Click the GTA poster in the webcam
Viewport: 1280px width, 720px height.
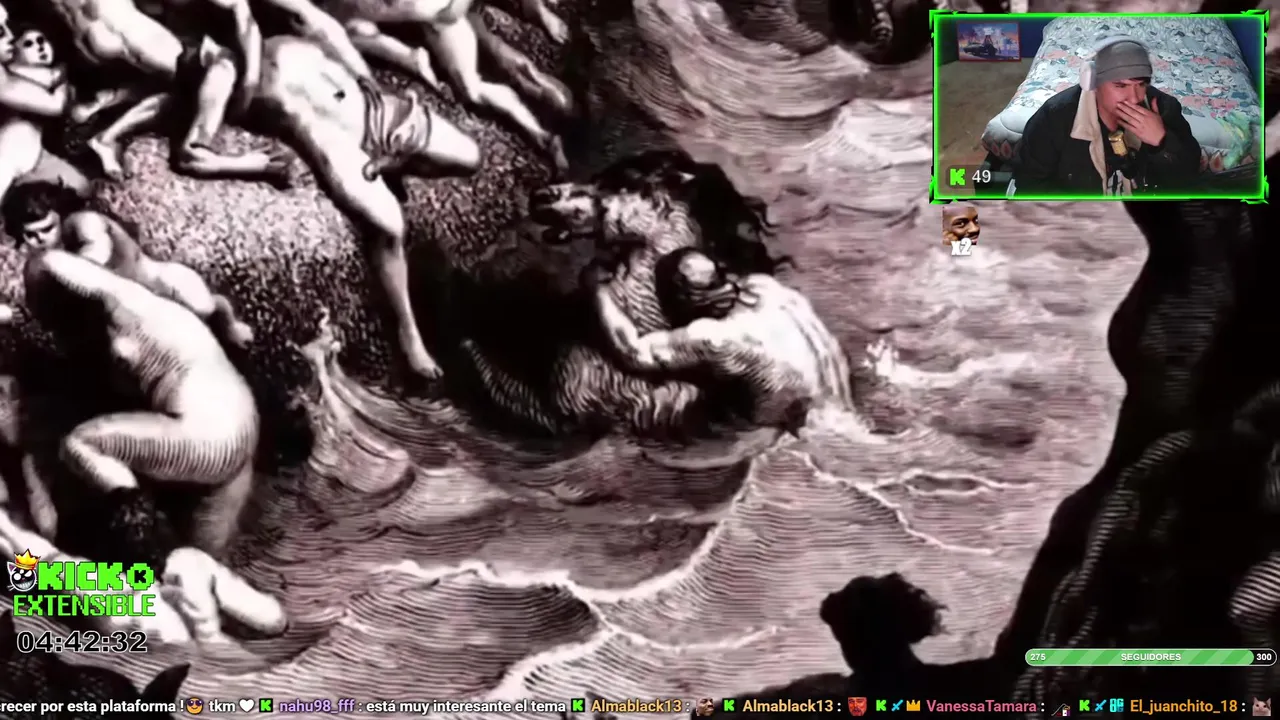pyautogui.click(x=989, y=42)
